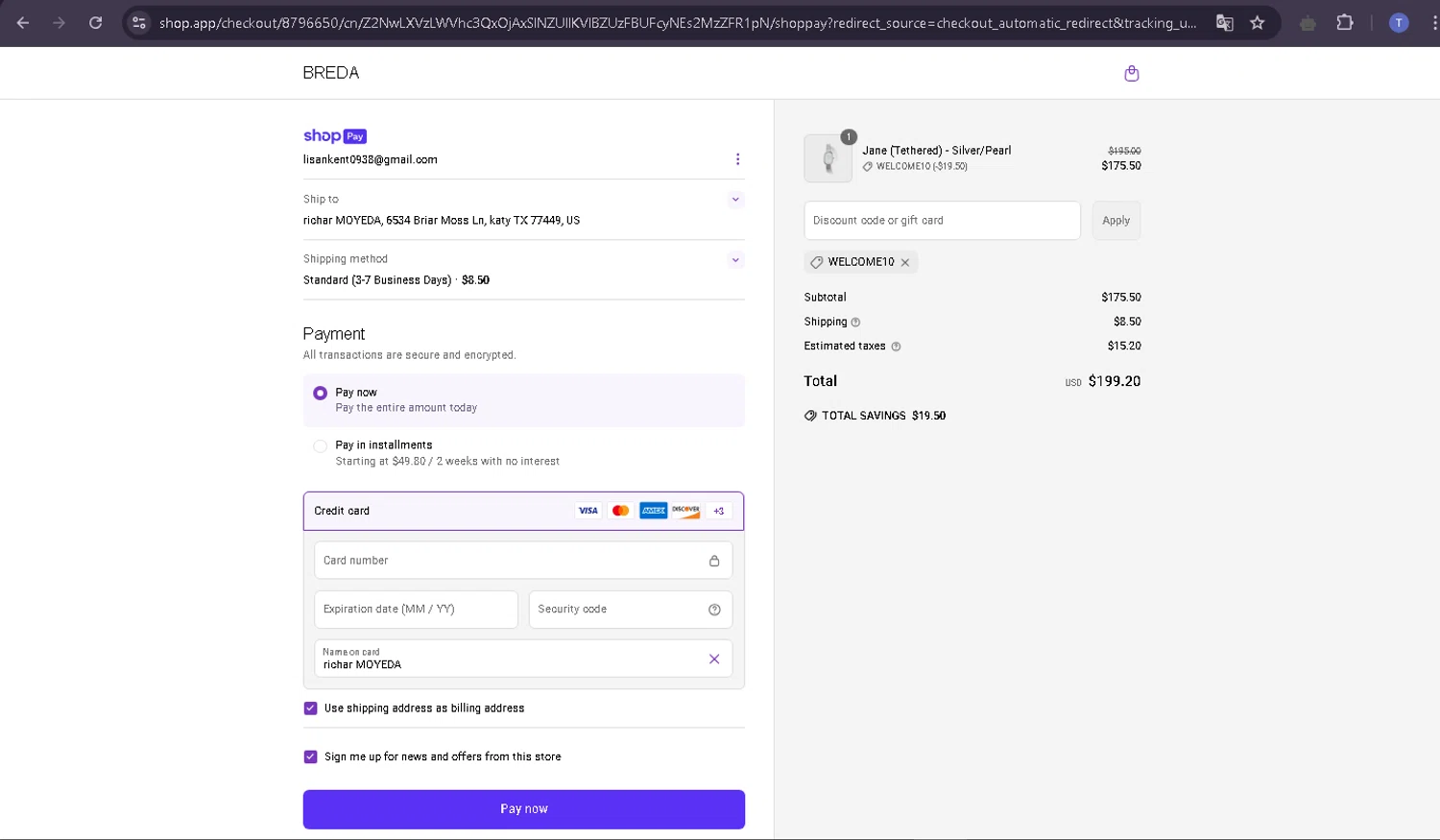Click the extension icon beside the puzzle
Image resolution: width=1440 pixels, height=840 pixels.
coord(1308,23)
